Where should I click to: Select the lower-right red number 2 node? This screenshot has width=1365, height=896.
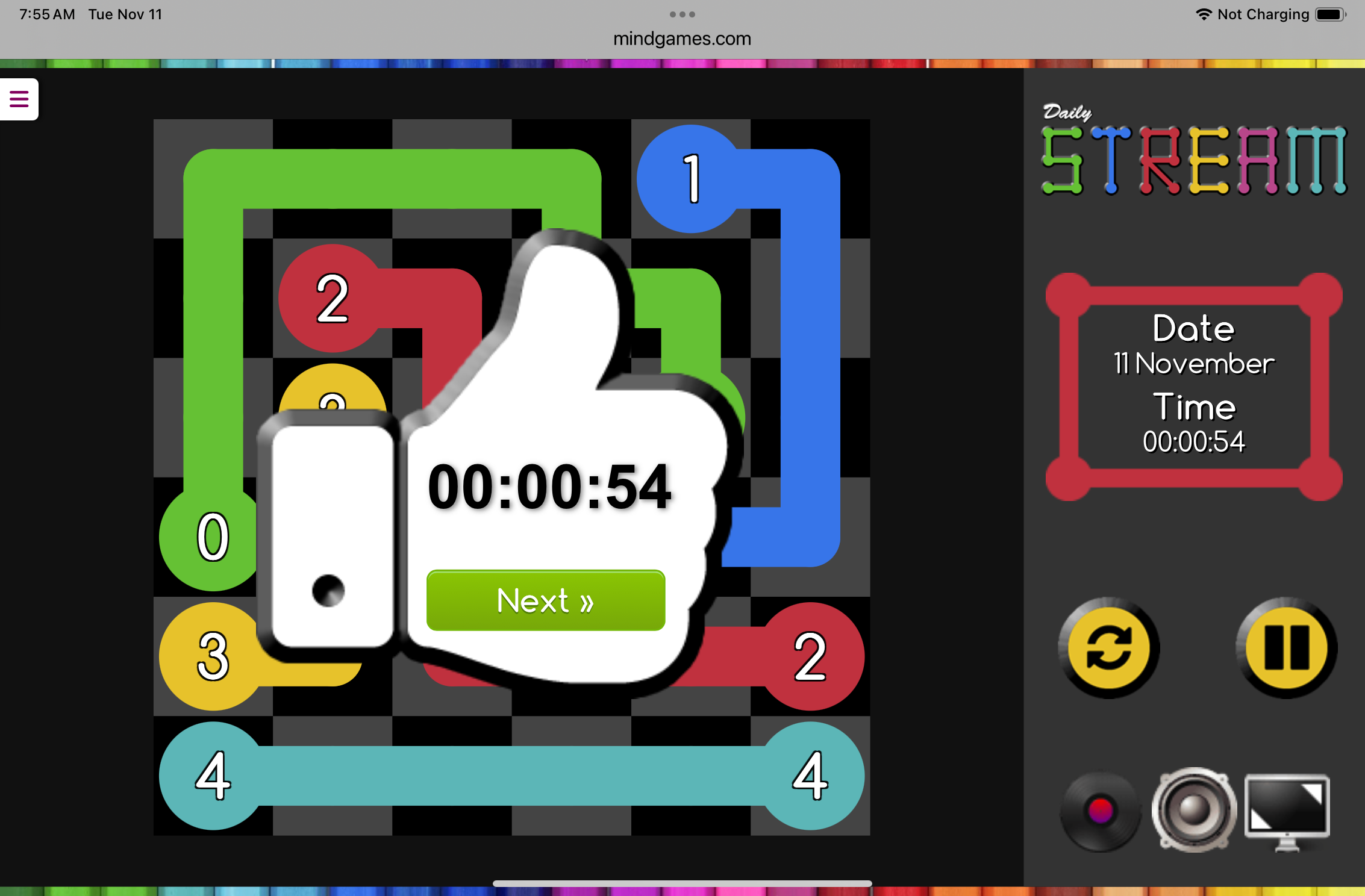click(810, 656)
